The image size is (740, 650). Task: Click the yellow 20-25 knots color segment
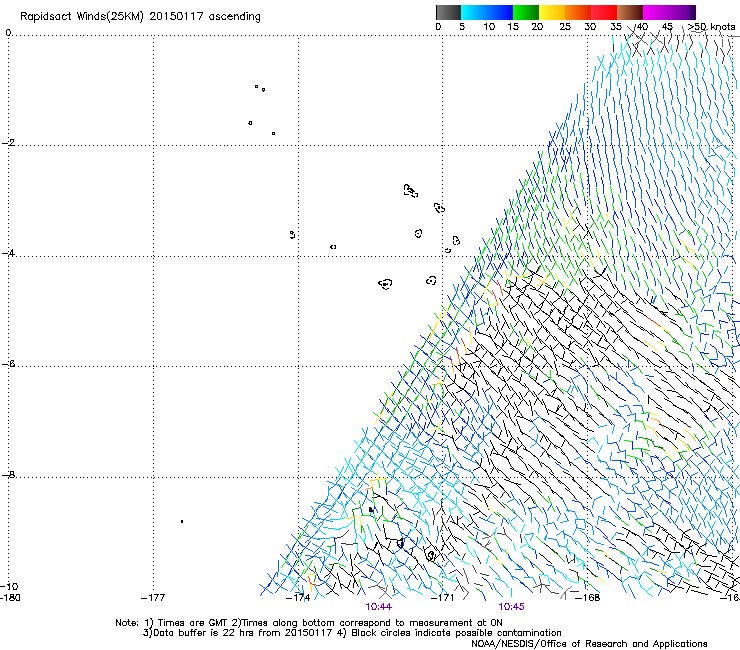(x=552, y=12)
